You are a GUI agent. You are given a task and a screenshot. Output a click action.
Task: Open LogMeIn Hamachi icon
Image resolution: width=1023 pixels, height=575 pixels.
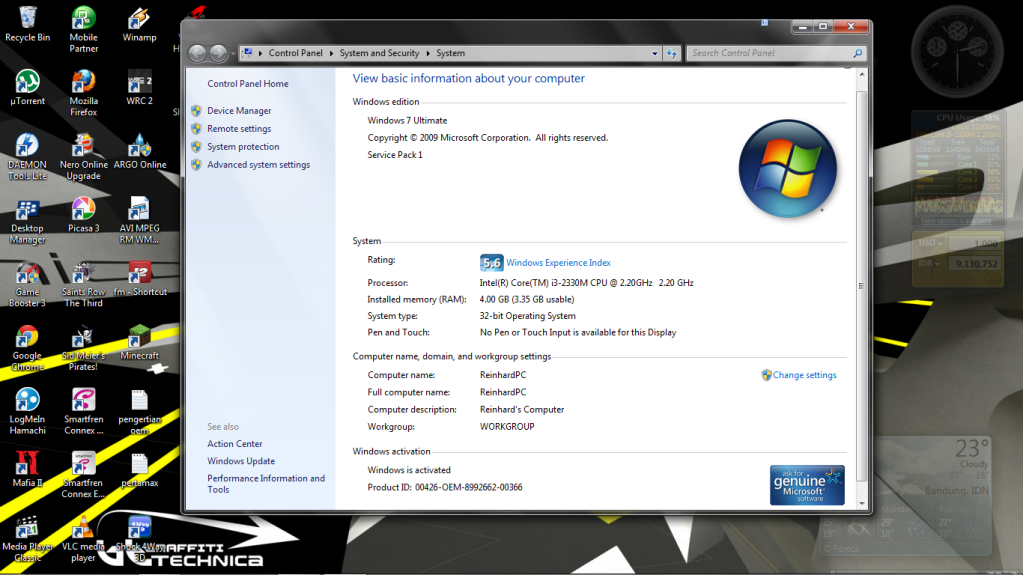tap(27, 411)
